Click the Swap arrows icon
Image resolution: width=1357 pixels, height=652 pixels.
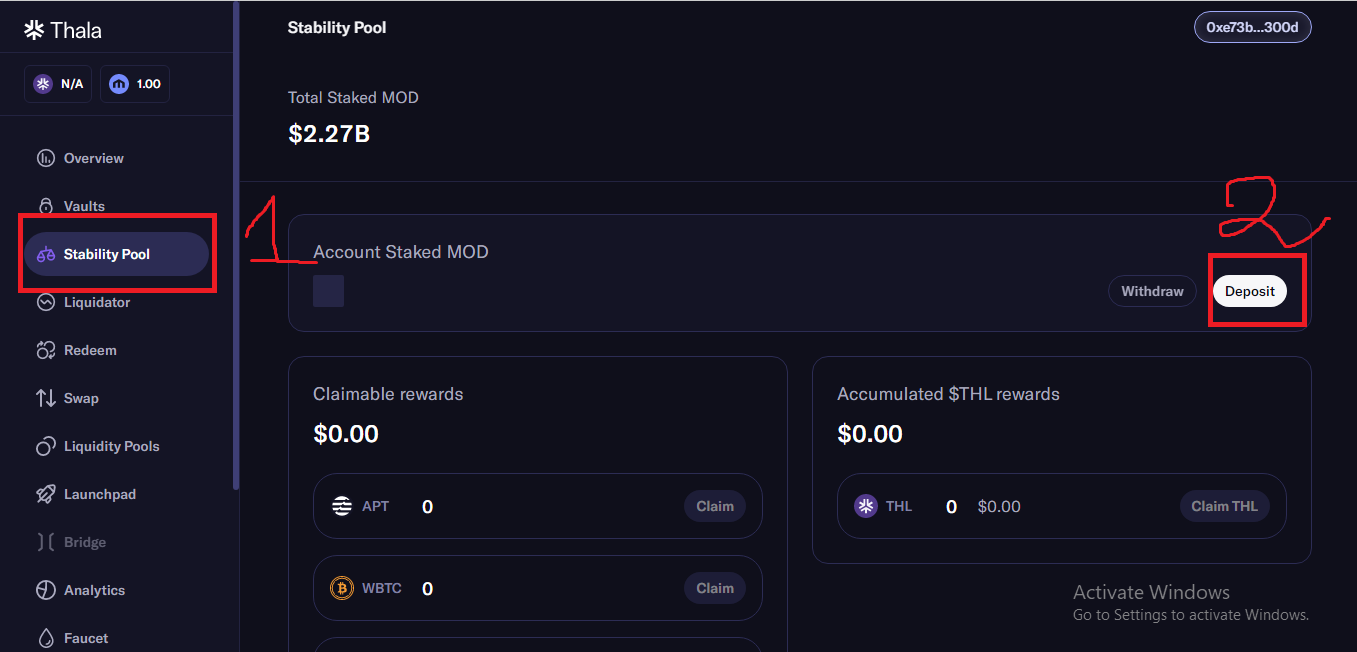click(45, 398)
